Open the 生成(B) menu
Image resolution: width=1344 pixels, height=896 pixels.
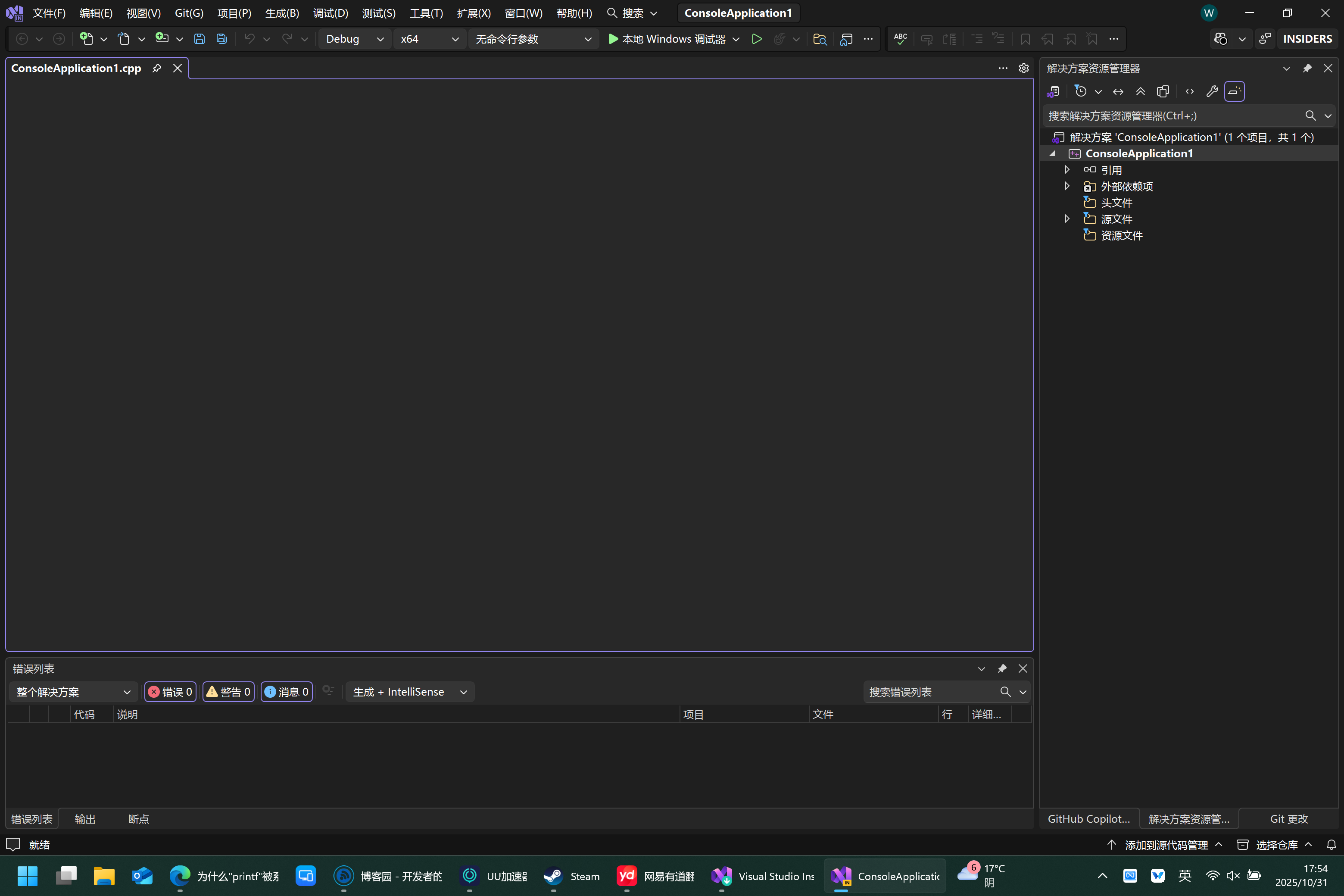pos(281,13)
